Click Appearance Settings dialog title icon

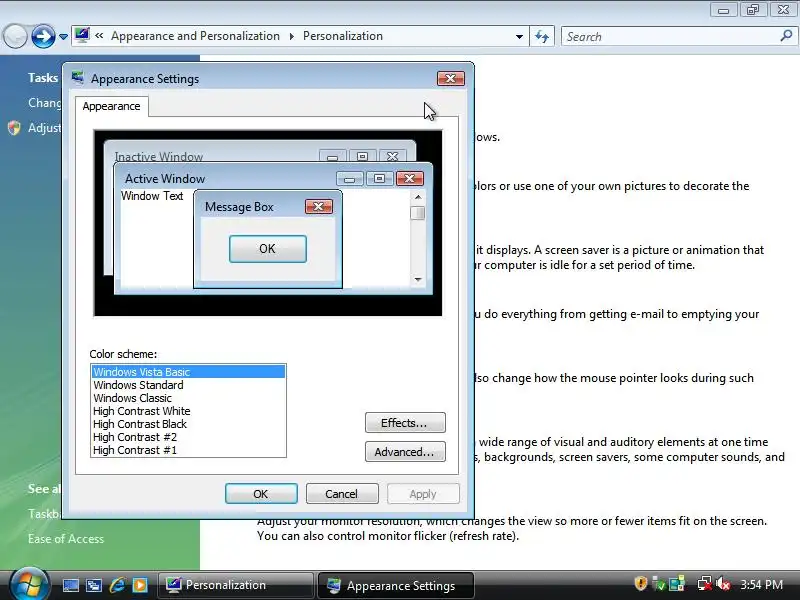click(x=78, y=78)
